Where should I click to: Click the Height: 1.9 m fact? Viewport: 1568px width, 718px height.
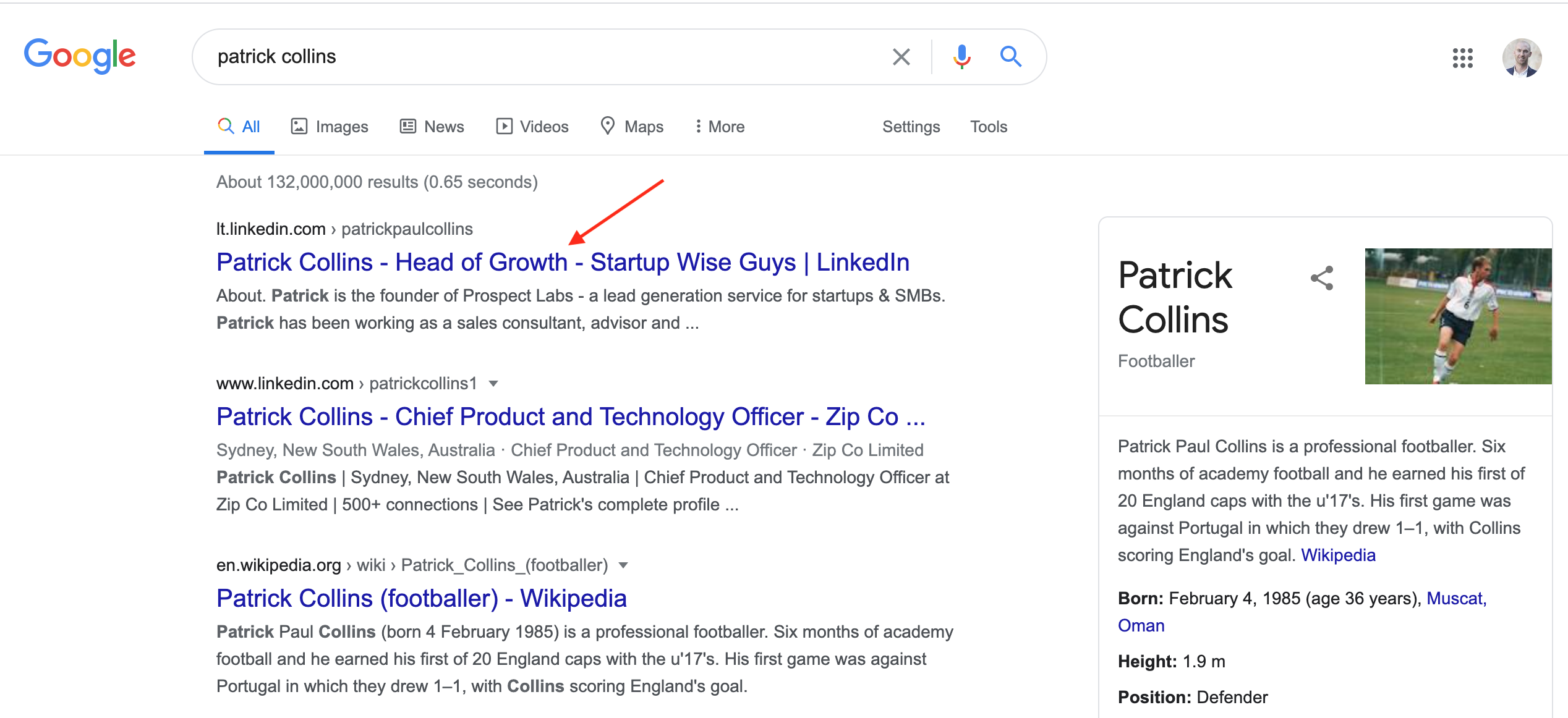click(1171, 662)
